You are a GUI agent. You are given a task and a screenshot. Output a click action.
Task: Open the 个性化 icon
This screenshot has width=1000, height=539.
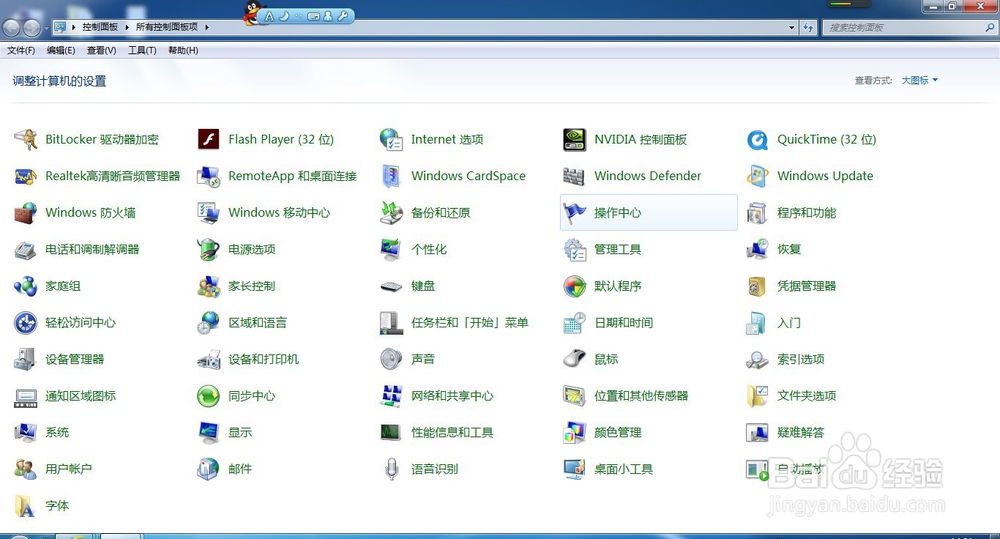point(391,249)
